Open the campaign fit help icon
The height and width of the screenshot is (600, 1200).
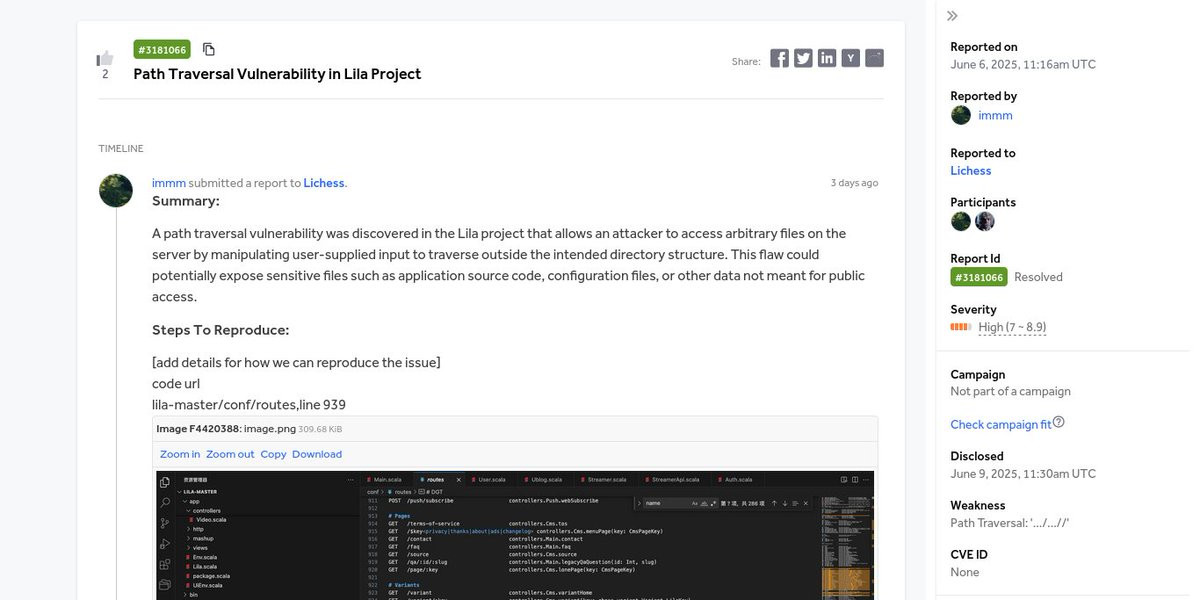[x=1059, y=422]
